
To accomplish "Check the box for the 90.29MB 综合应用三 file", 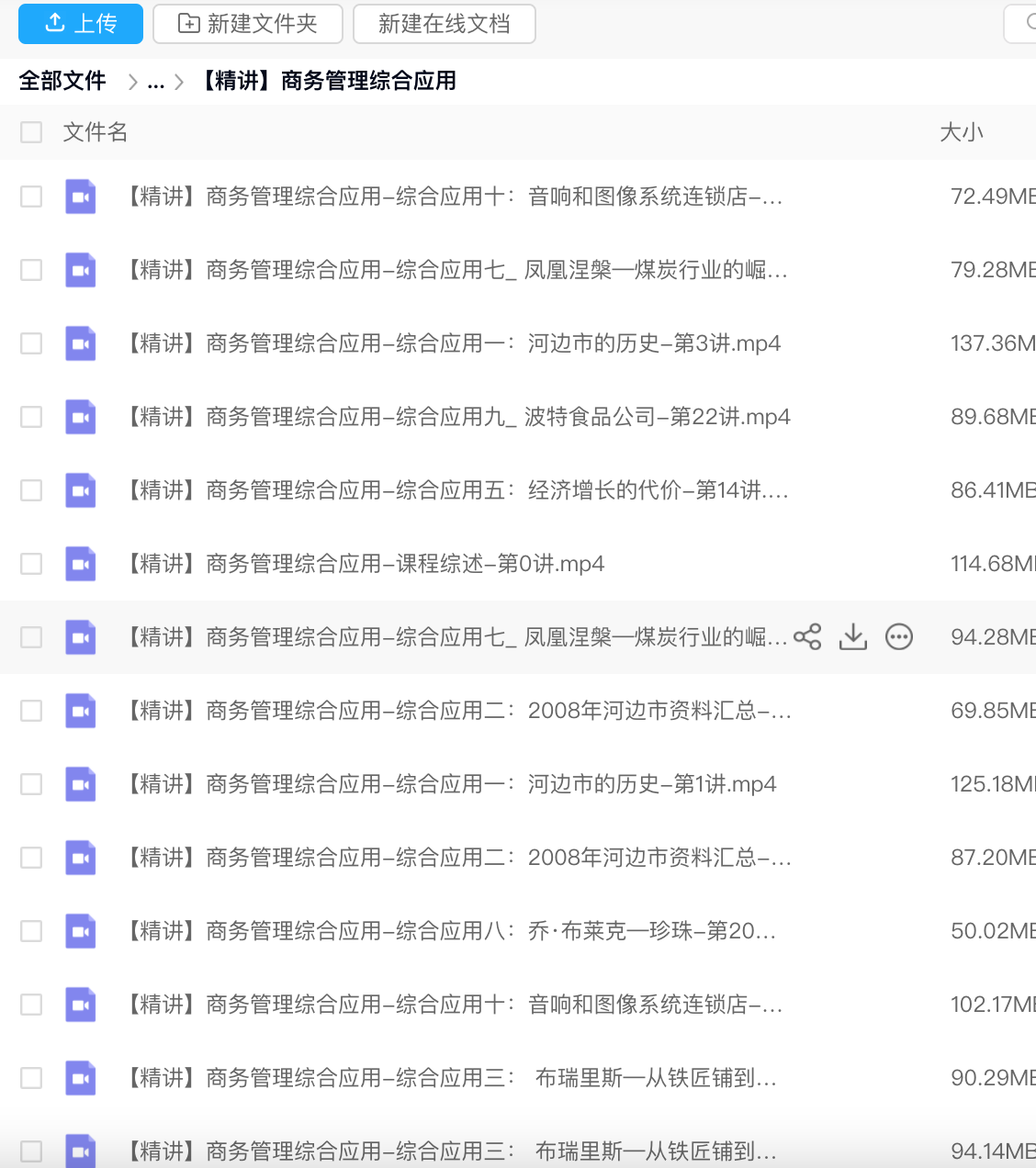I will click(31, 1078).
